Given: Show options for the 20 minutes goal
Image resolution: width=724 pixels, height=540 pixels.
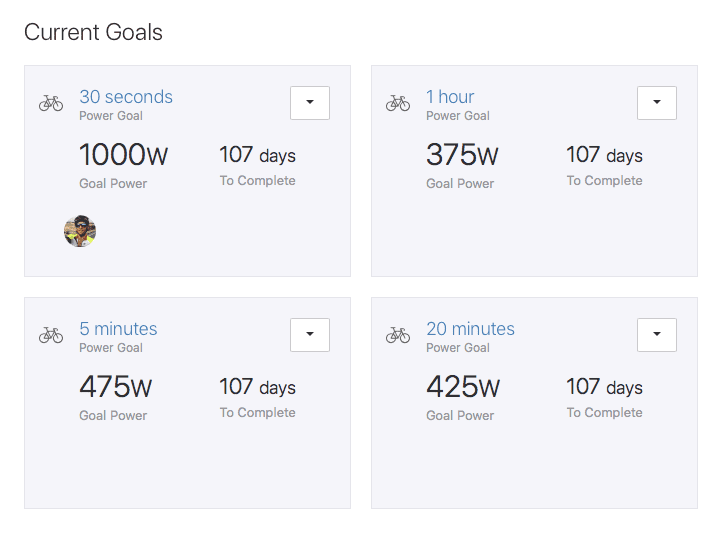Looking at the screenshot, I should click(x=657, y=335).
